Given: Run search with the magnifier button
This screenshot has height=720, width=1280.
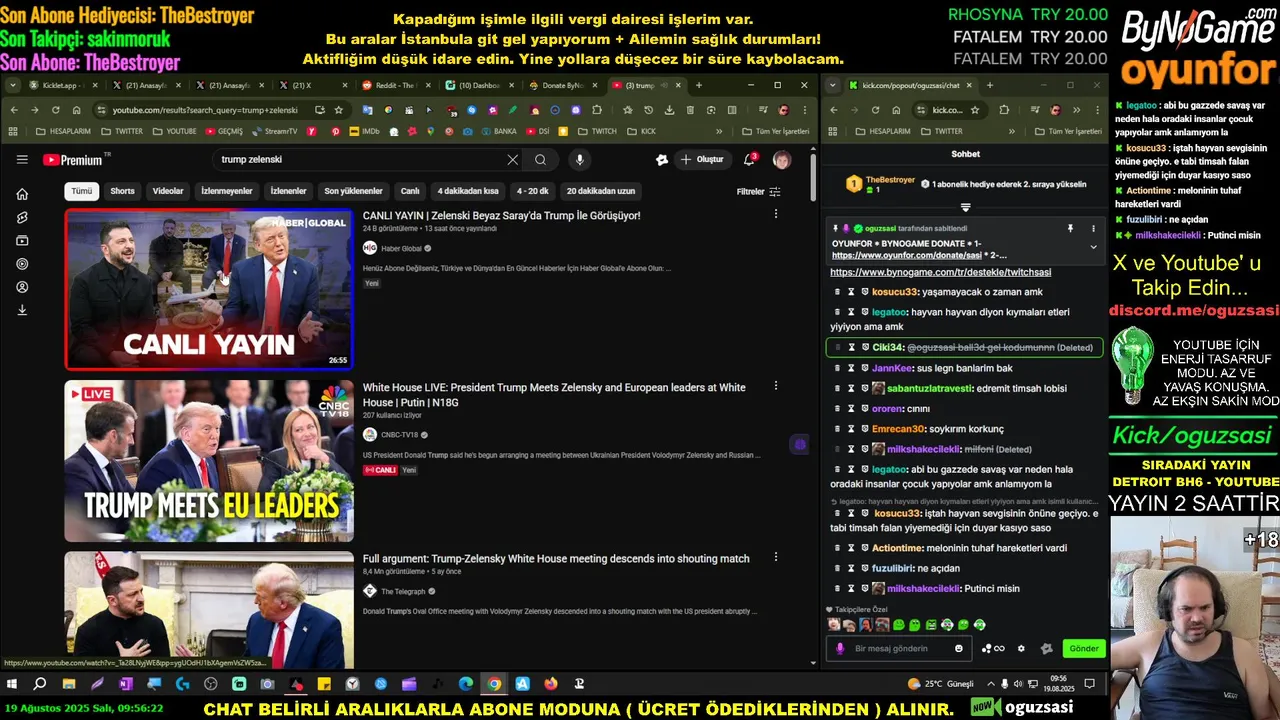Looking at the screenshot, I should pos(540,160).
